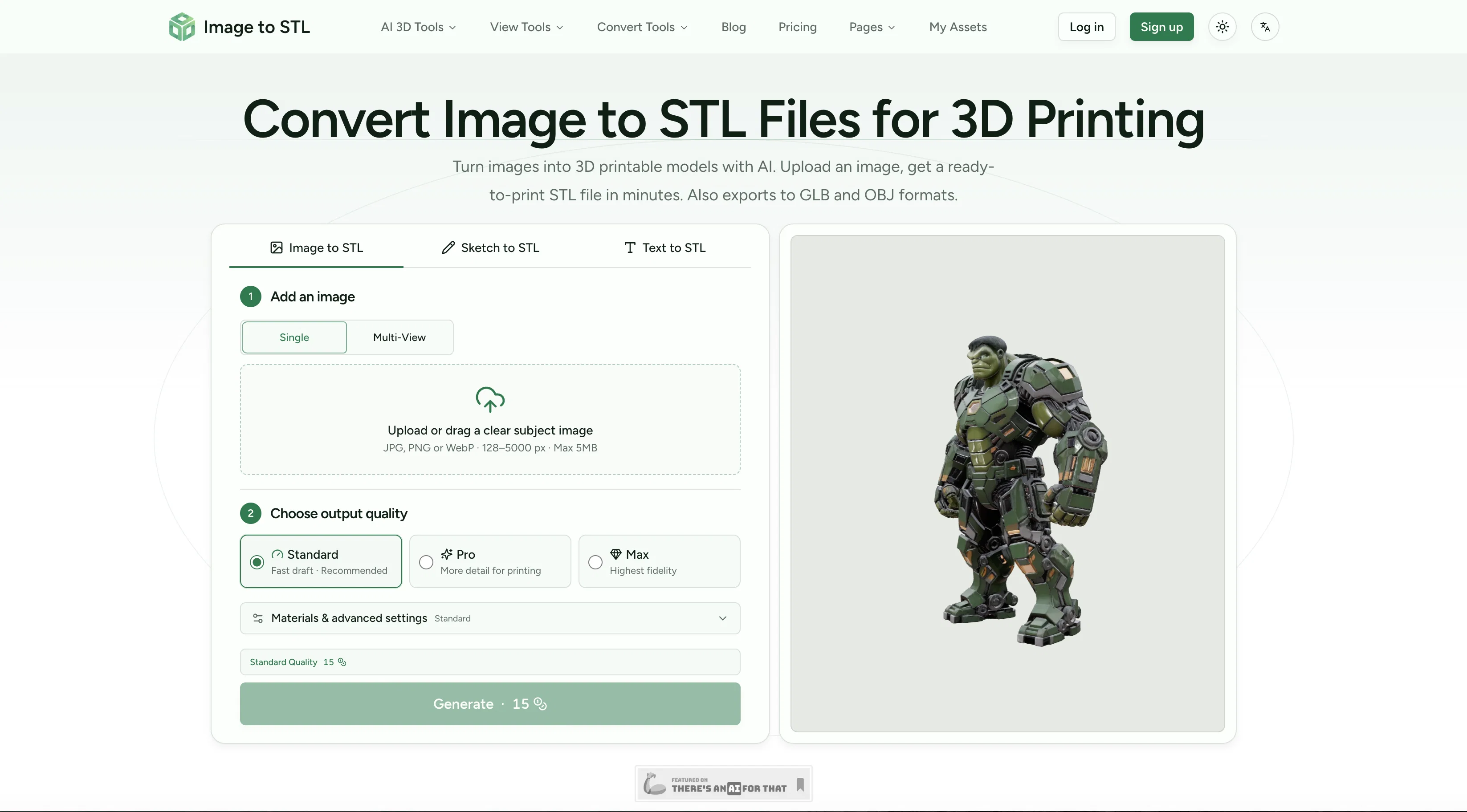1467x812 pixels.
Task: Select the Pro quality radio button
Action: coord(426,562)
